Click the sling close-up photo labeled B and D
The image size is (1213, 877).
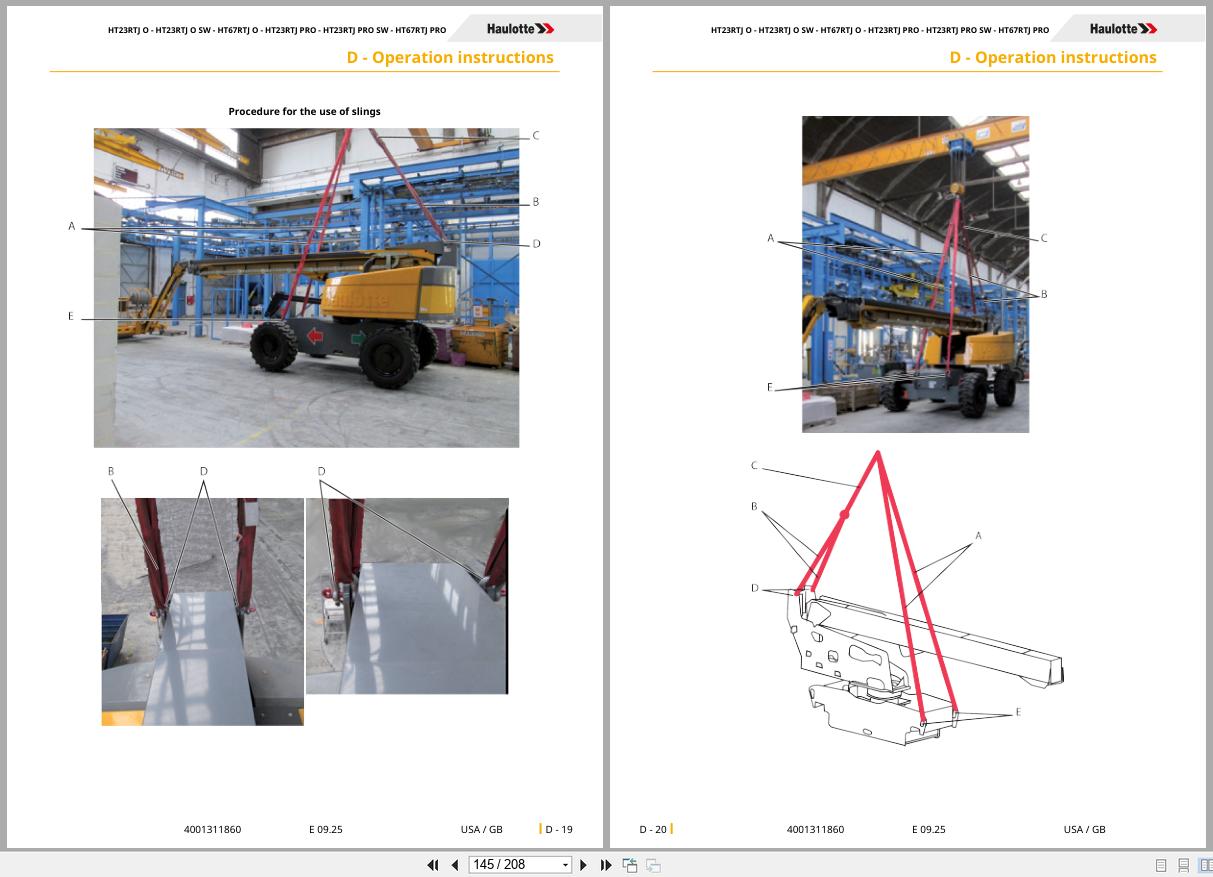pyautogui.click(x=202, y=611)
